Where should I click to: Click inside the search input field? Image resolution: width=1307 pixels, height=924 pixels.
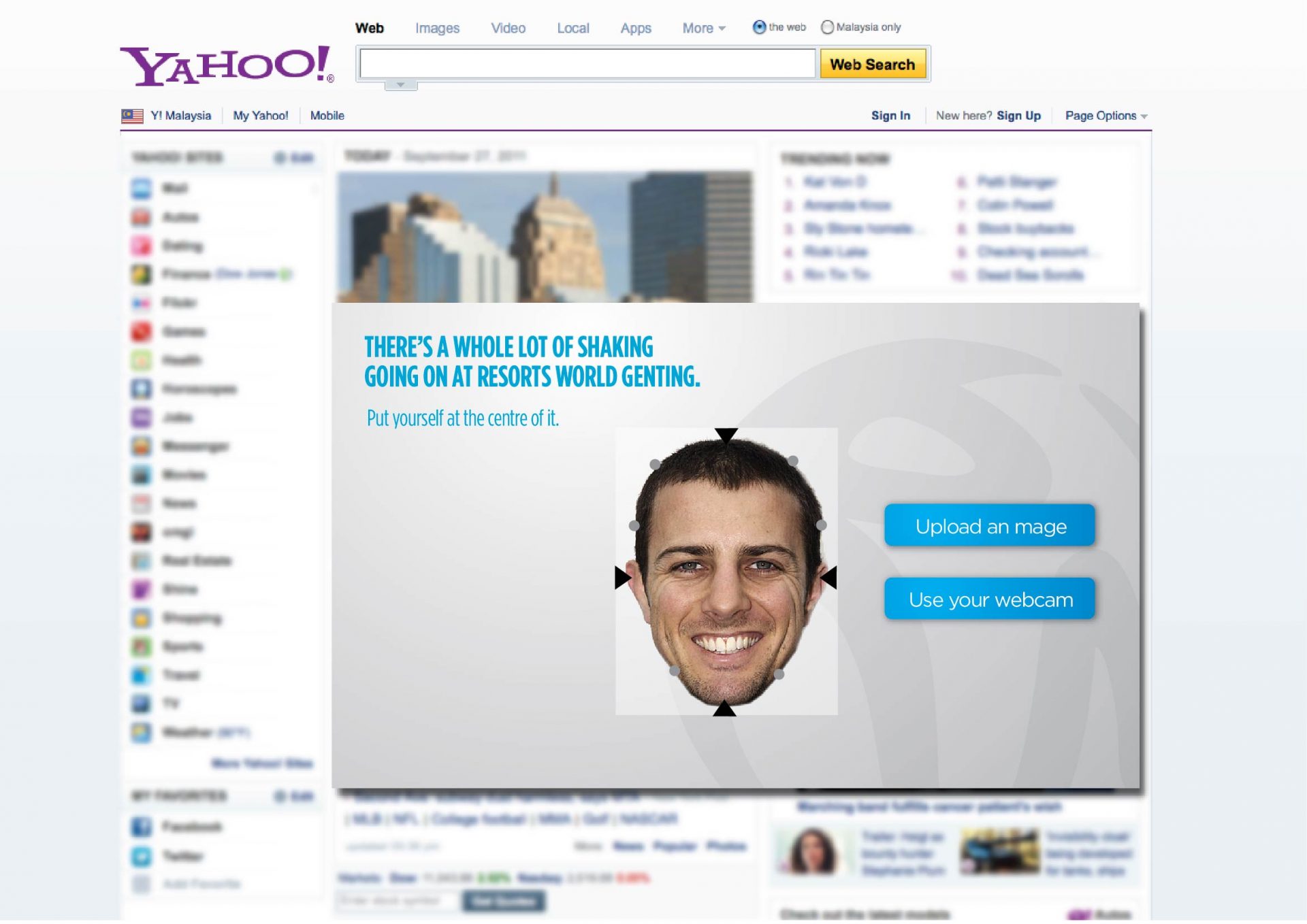click(587, 64)
